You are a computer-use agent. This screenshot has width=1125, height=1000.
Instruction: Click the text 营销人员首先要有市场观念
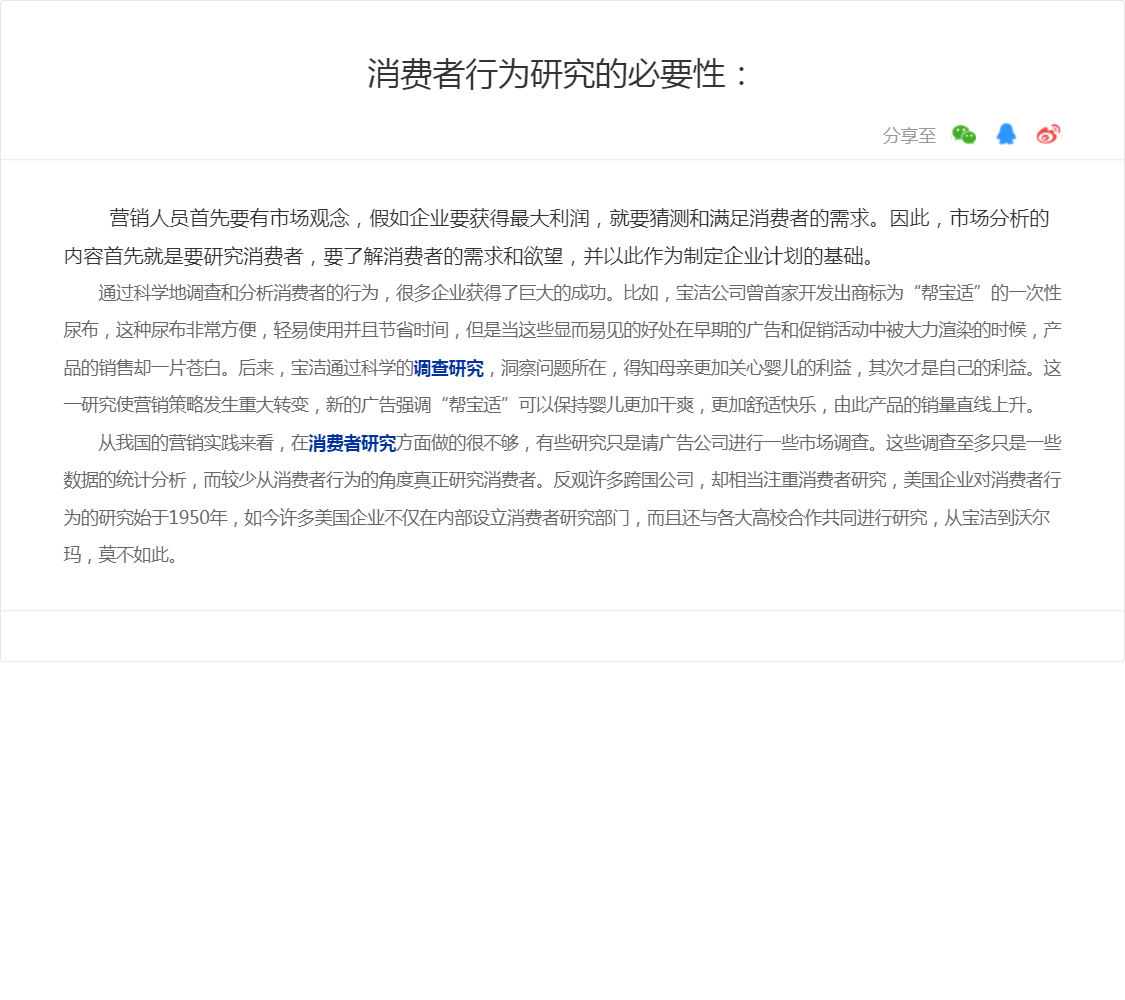[x=229, y=218]
